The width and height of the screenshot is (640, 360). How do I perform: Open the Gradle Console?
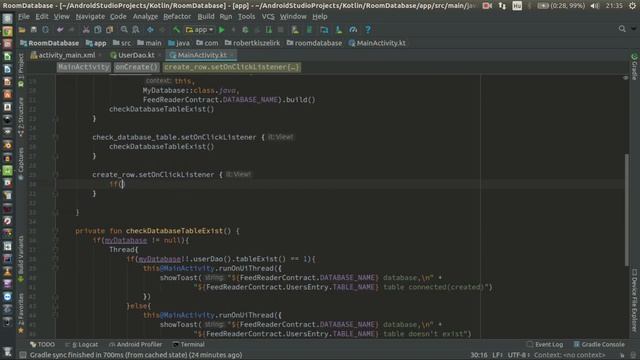[599, 344]
